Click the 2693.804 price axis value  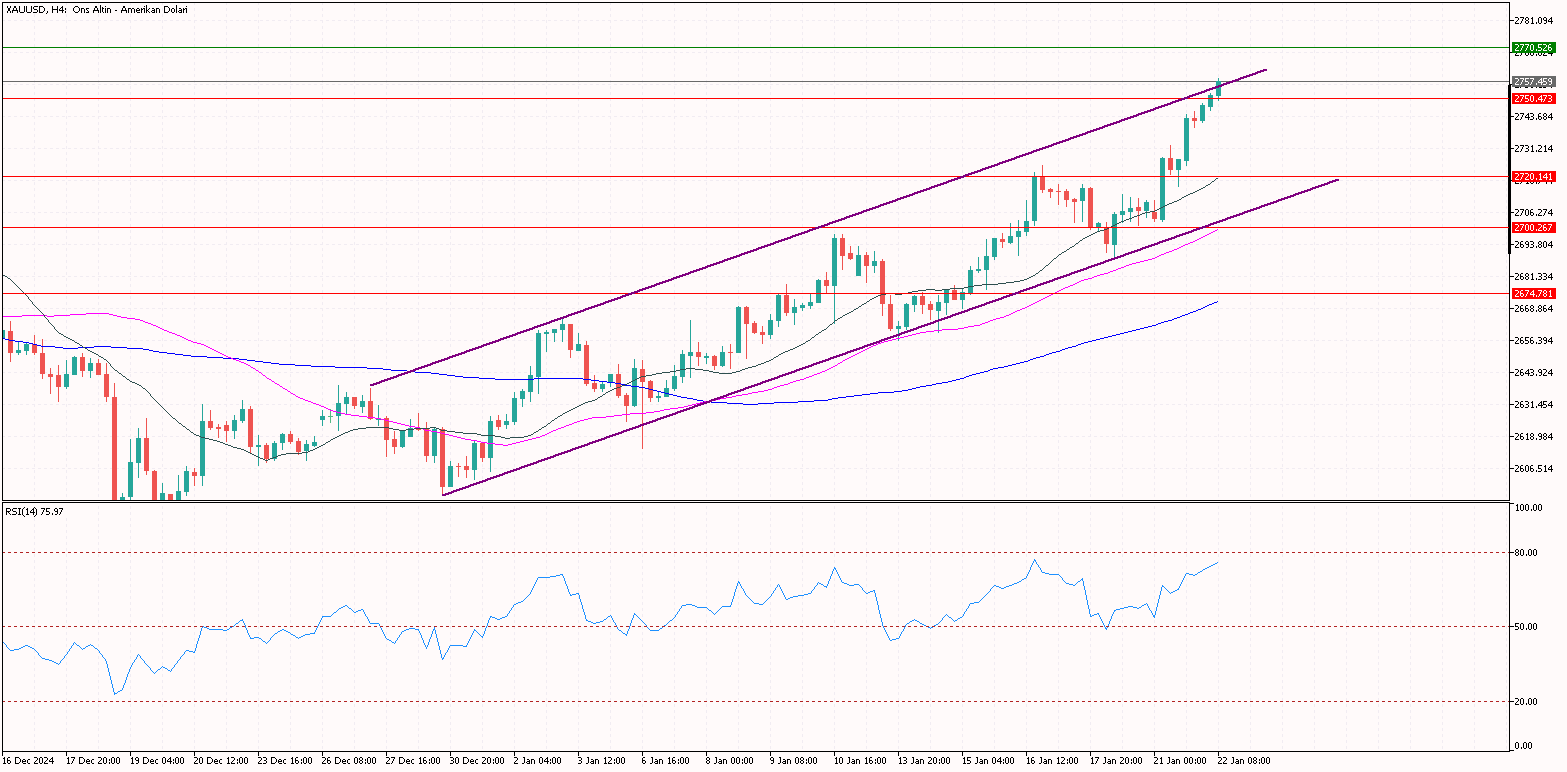click(1533, 244)
